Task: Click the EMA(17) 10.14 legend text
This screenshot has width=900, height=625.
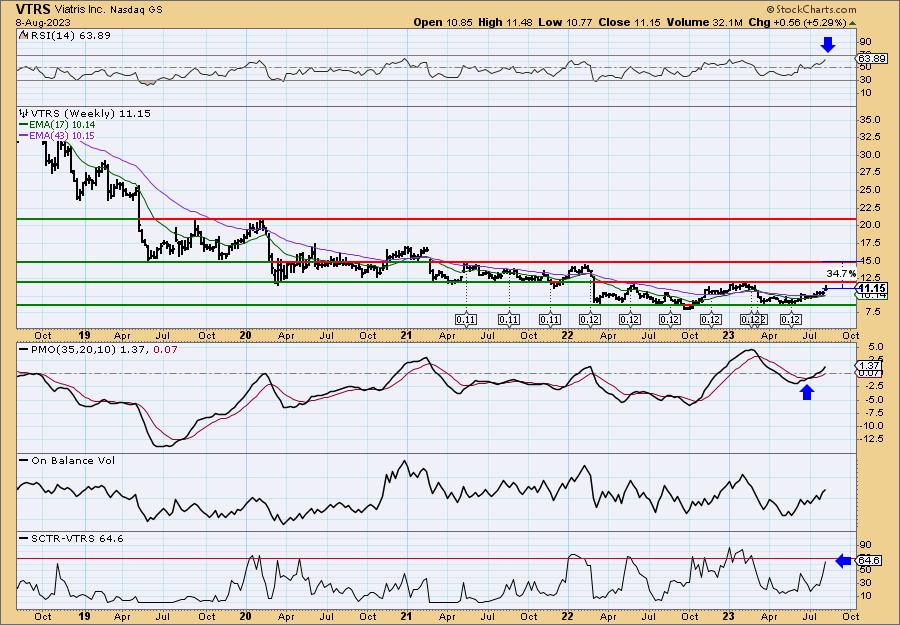Action: pos(62,125)
